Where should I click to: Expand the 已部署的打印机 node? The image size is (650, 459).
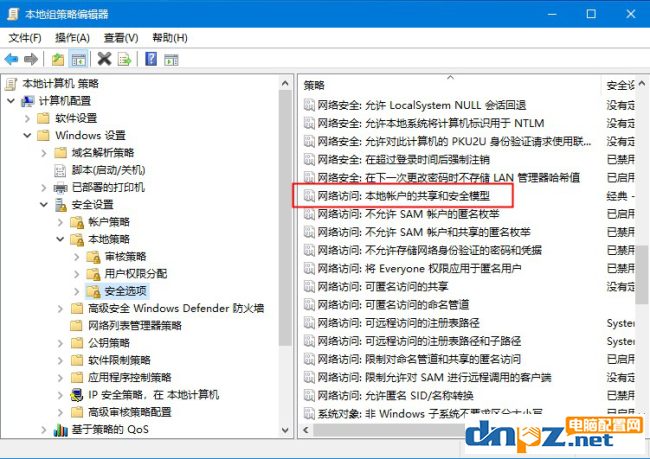pyautogui.click(x=44, y=187)
